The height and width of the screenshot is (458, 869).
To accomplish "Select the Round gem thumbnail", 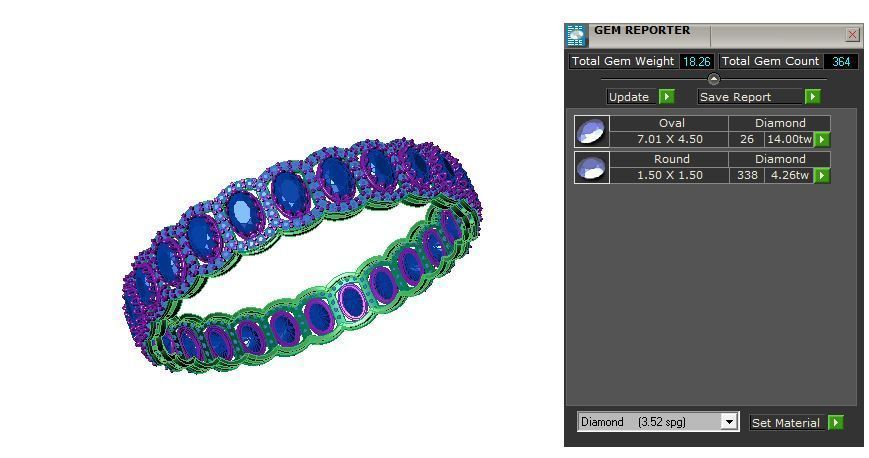I will 592,167.
